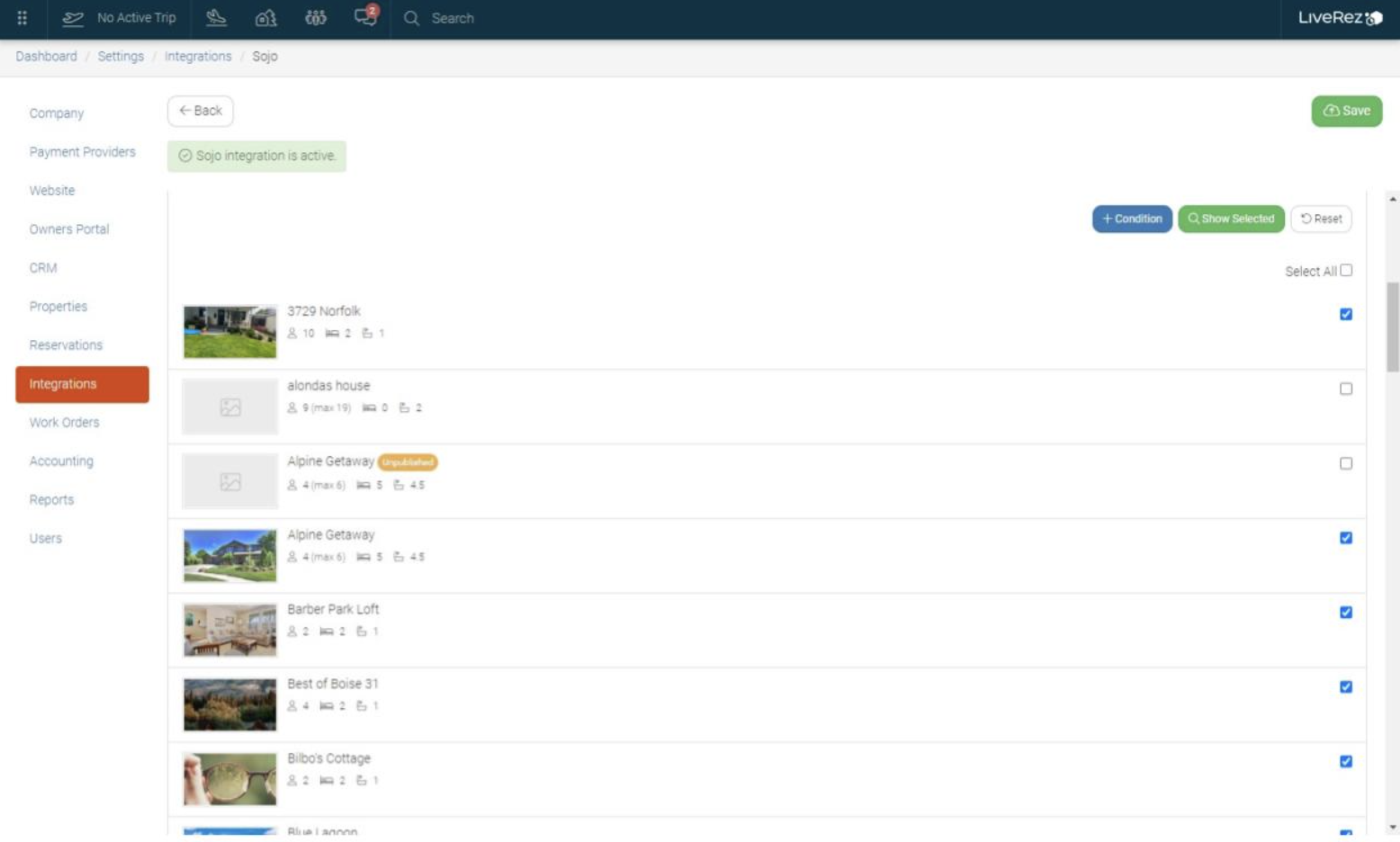Click the arrivals plane landing icon
The height and width of the screenshot is (842, 1400).
coord(216,18)
